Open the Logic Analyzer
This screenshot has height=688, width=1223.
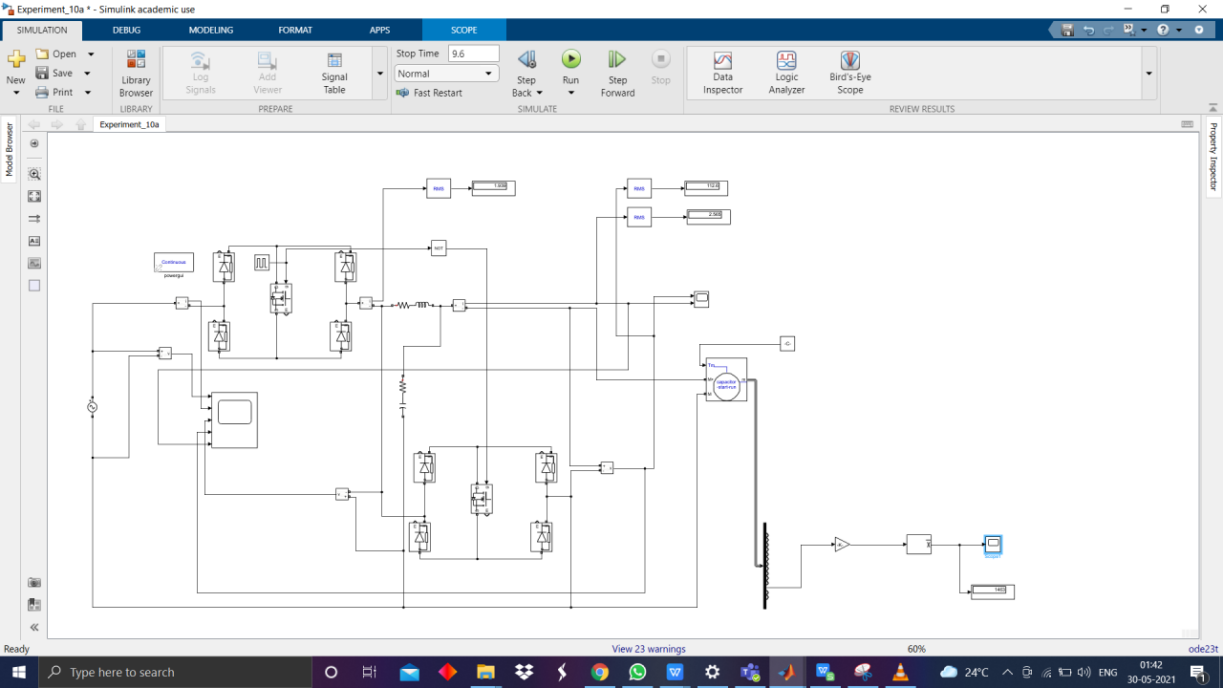(x=786, y=73)
